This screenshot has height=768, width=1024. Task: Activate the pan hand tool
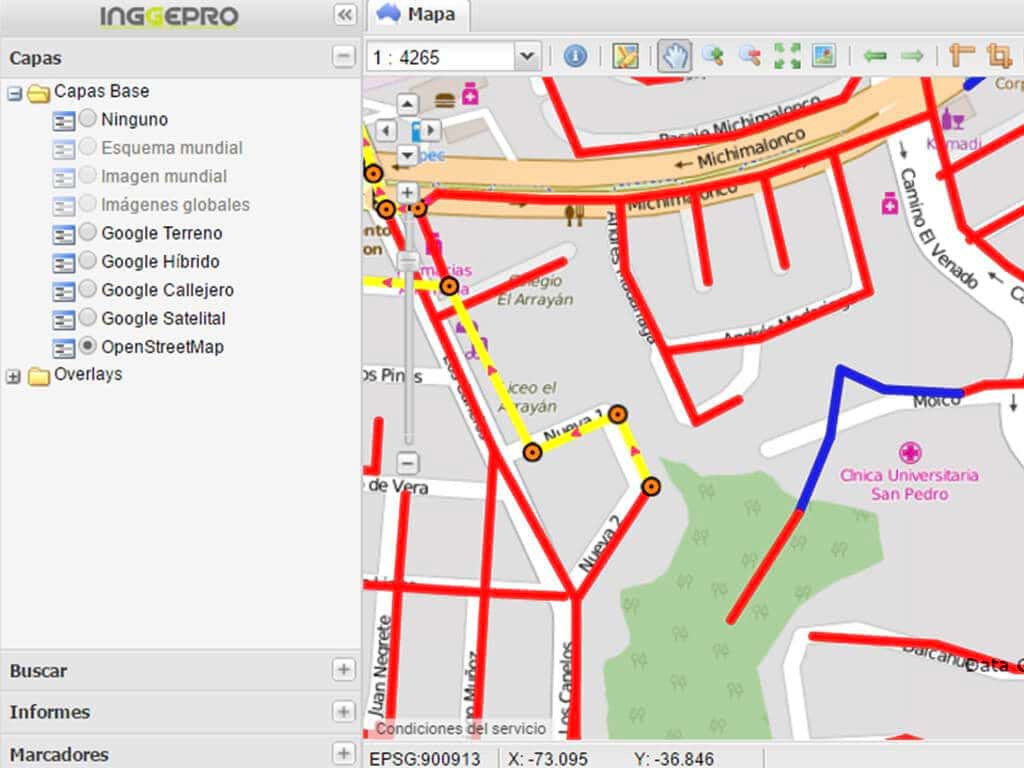point(673,56)
